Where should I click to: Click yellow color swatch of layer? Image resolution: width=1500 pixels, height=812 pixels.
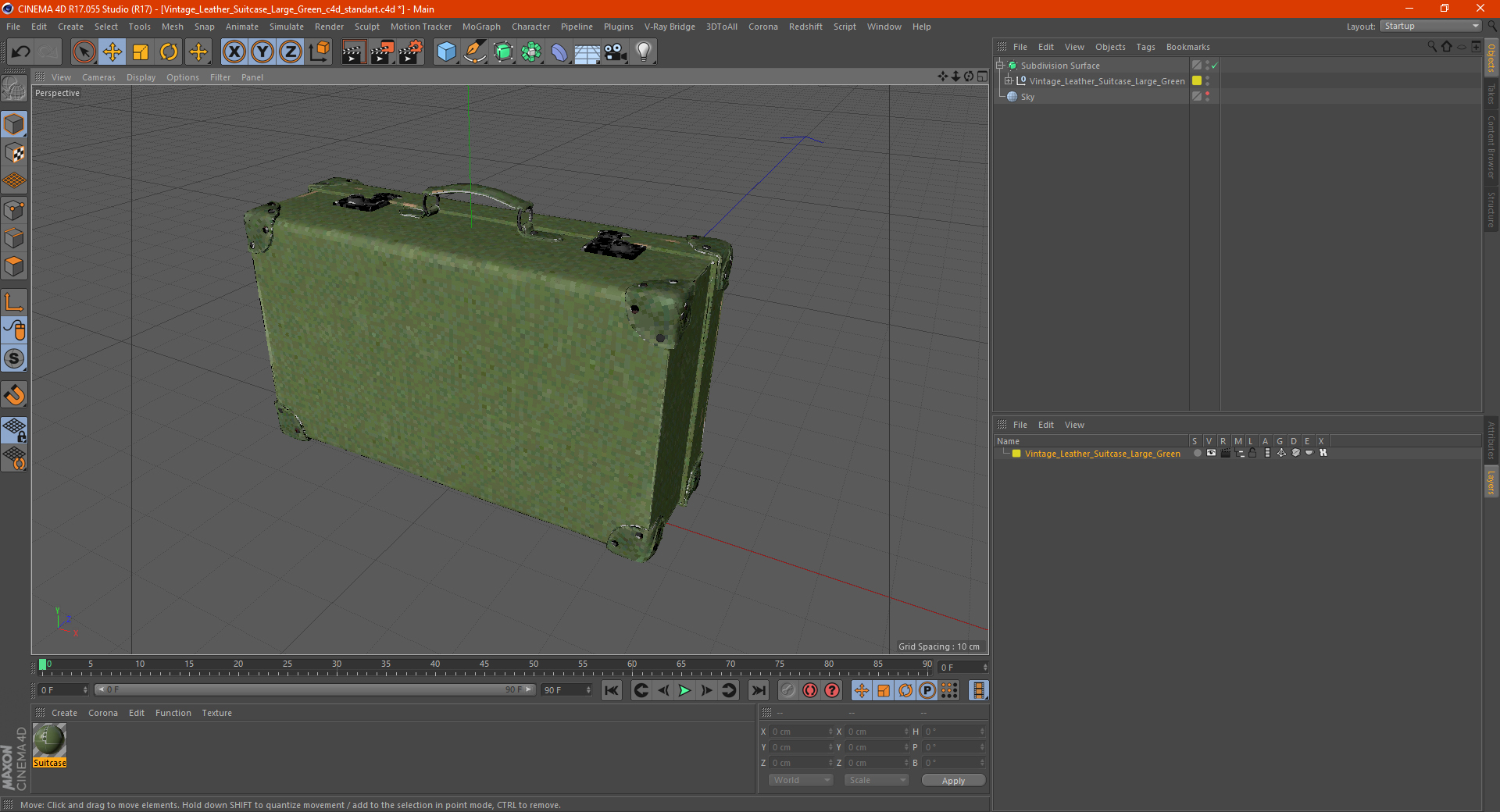(1016, 454)
